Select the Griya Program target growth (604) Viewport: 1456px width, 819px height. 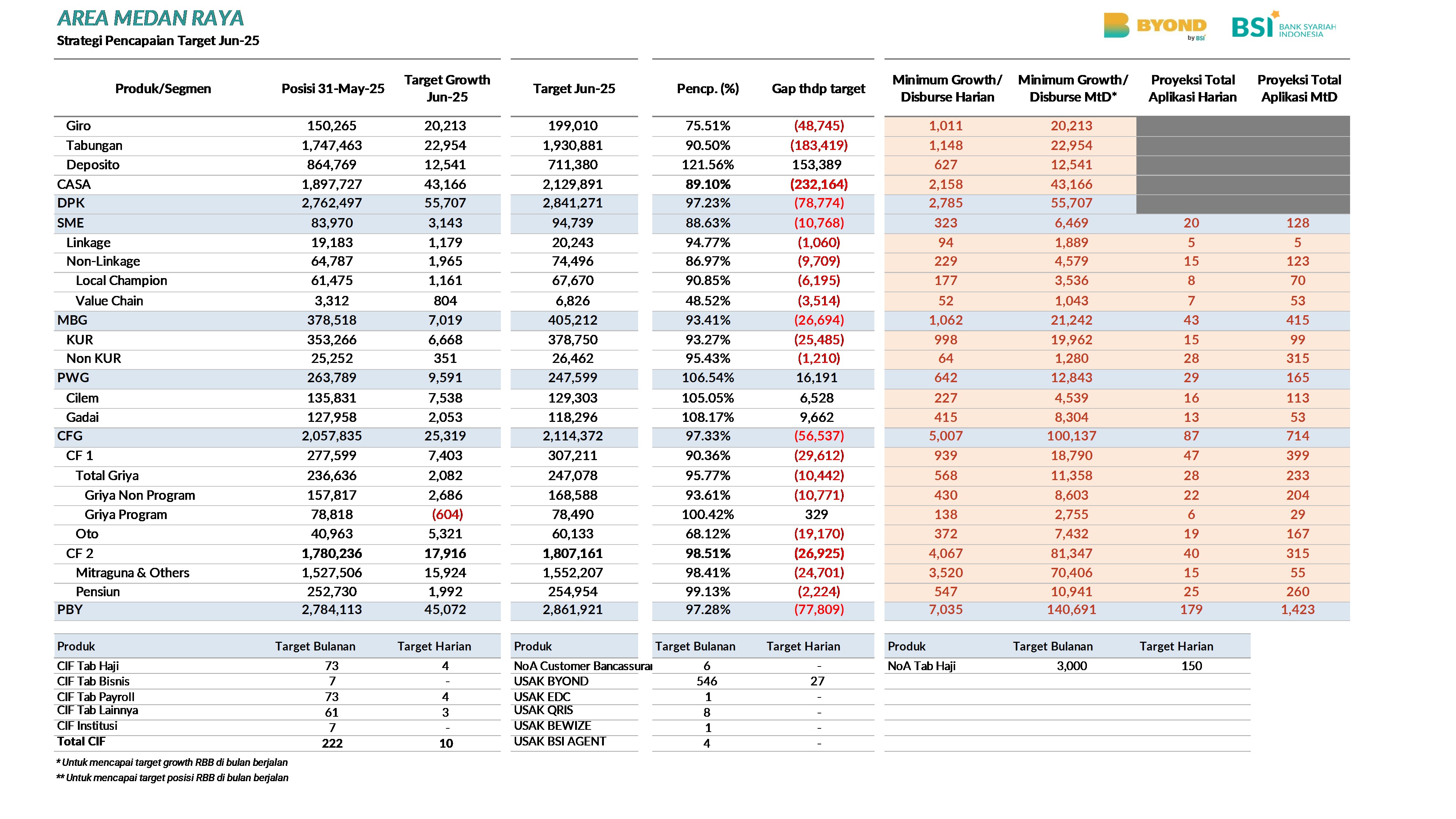click(447, 514)
